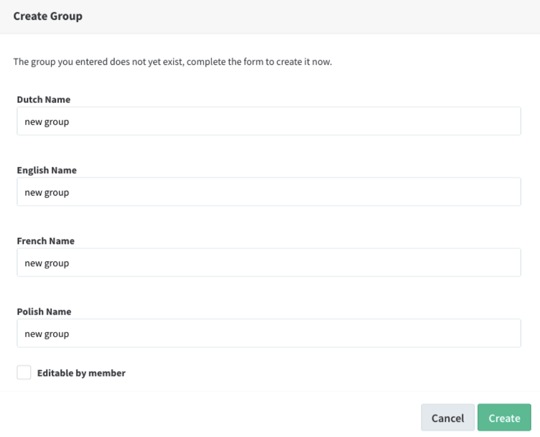The width and height of the screenshot is (540, 437).
Task: Click the Dutch Name input field
Action: click(269, 121)
